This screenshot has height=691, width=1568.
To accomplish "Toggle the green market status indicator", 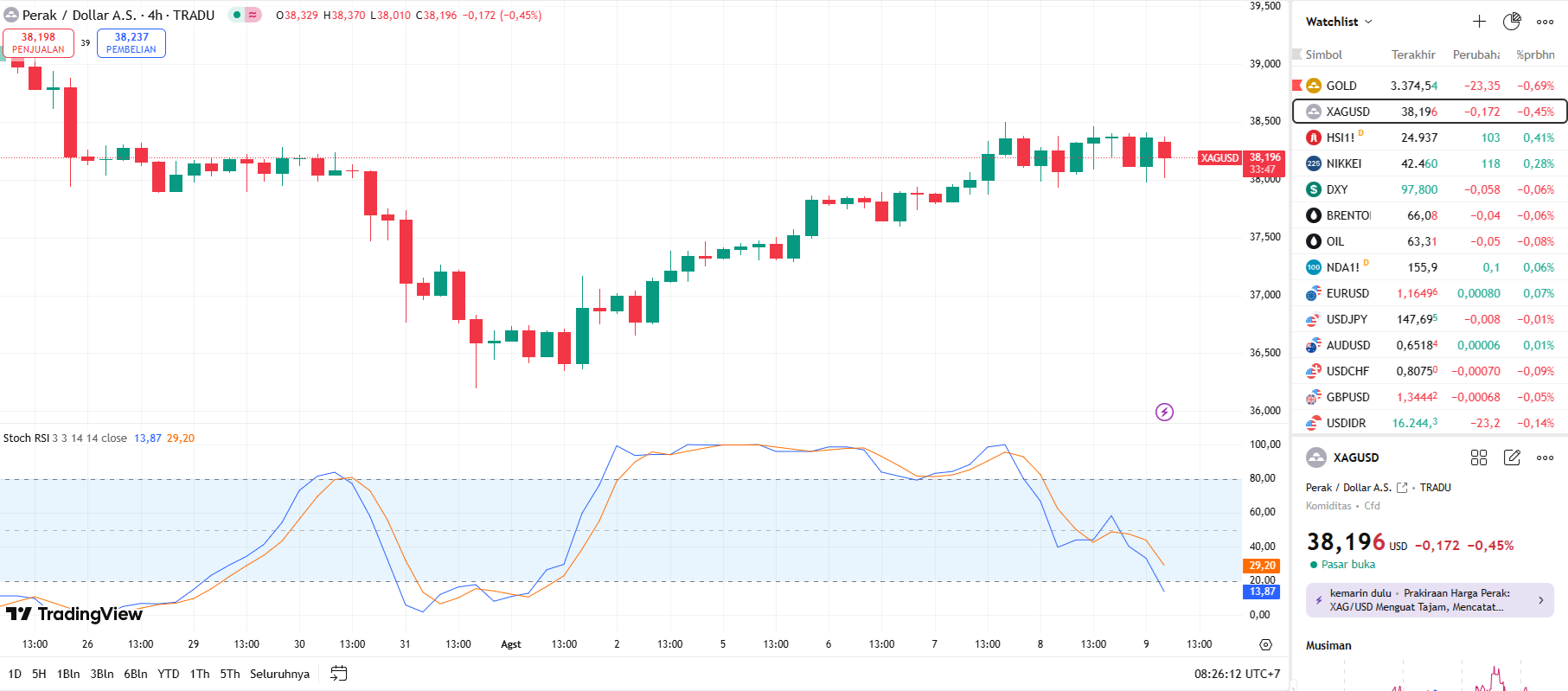I will coord(237,15).
